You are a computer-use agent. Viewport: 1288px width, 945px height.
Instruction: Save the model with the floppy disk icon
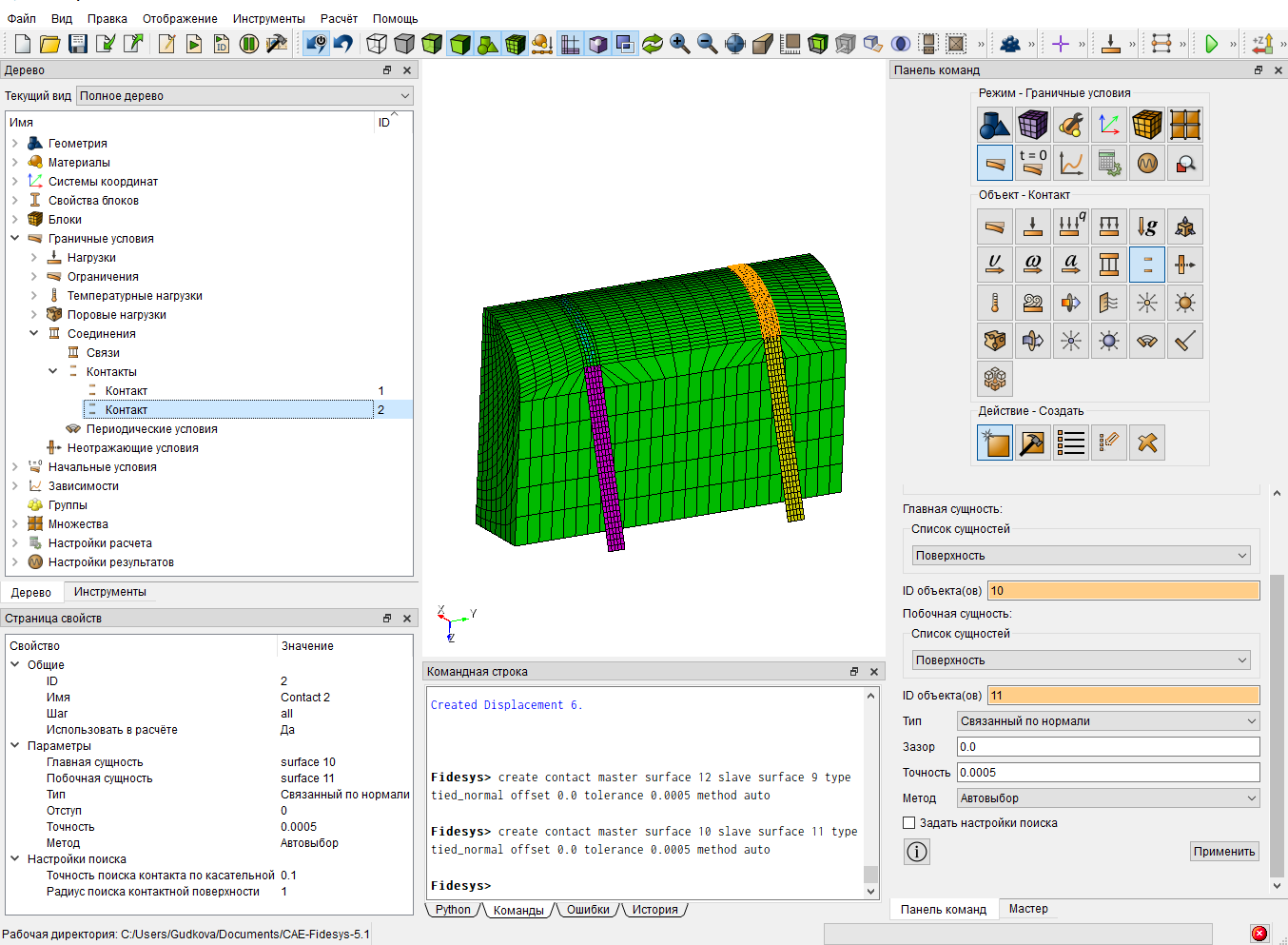(x=78, y=44)
